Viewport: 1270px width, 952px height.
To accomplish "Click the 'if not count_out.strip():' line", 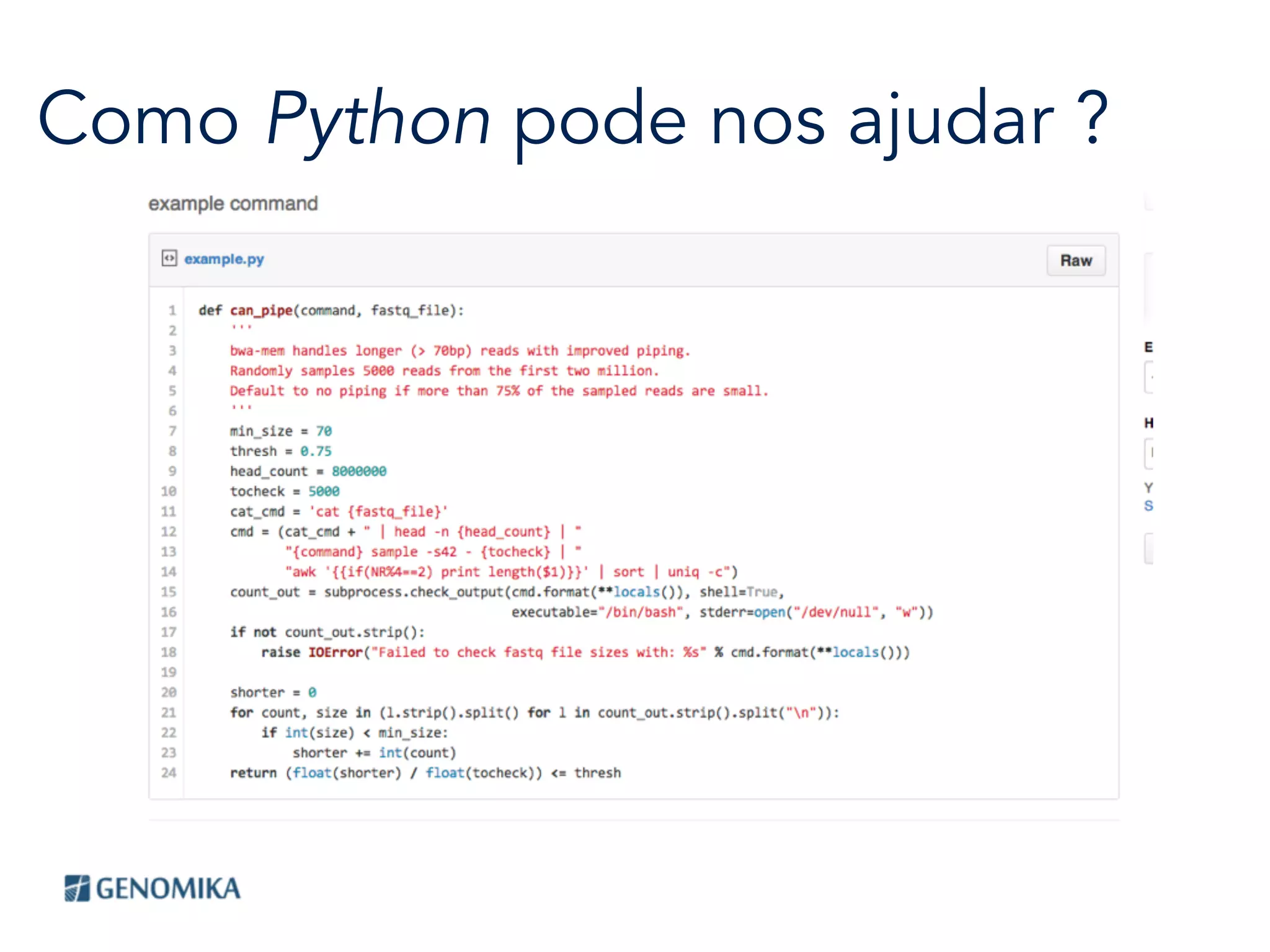I will [327, 632].
